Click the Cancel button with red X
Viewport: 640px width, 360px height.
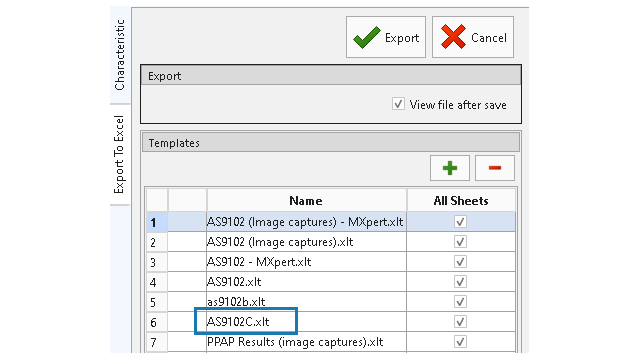(x=473, y=37)
